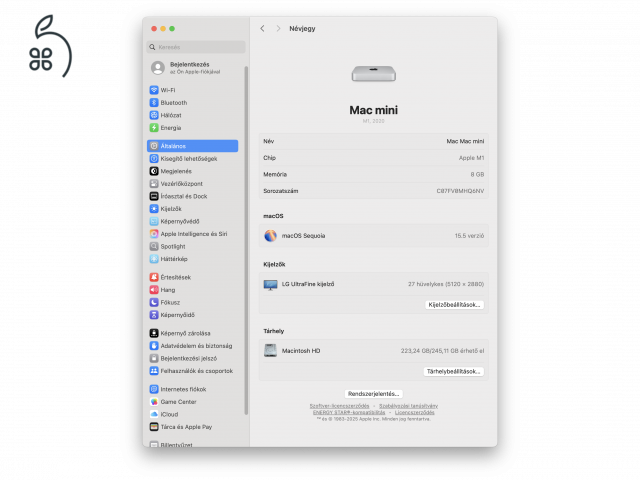Click the Keresés search field
This screenshot has height=480, width=640.
(196, 47)
